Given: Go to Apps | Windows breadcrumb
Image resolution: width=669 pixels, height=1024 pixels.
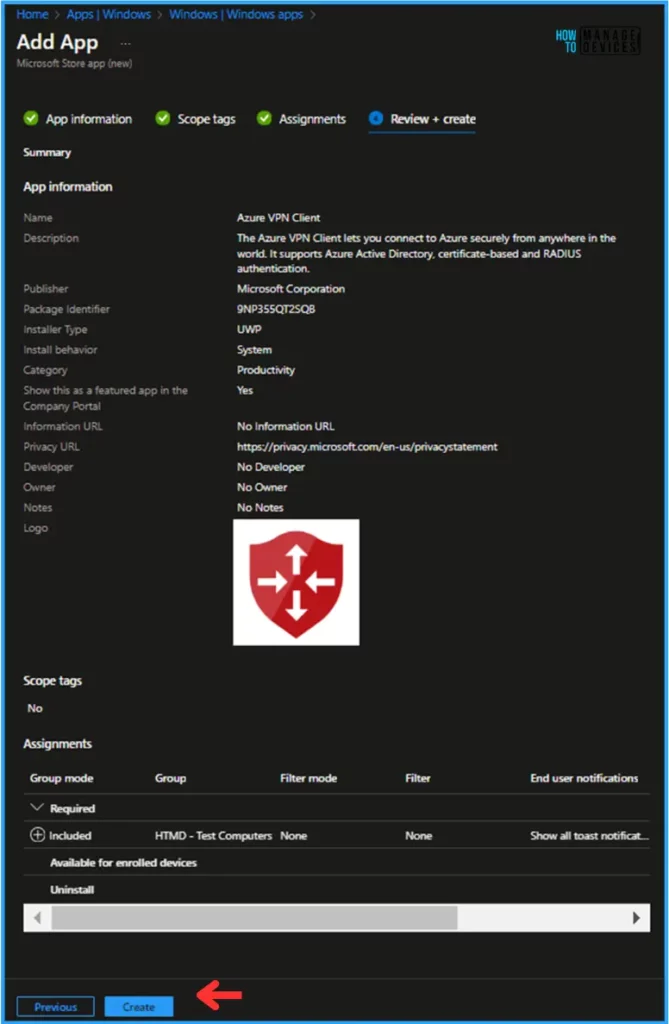Looking at the screenshot, I should [x=108, y=14].
